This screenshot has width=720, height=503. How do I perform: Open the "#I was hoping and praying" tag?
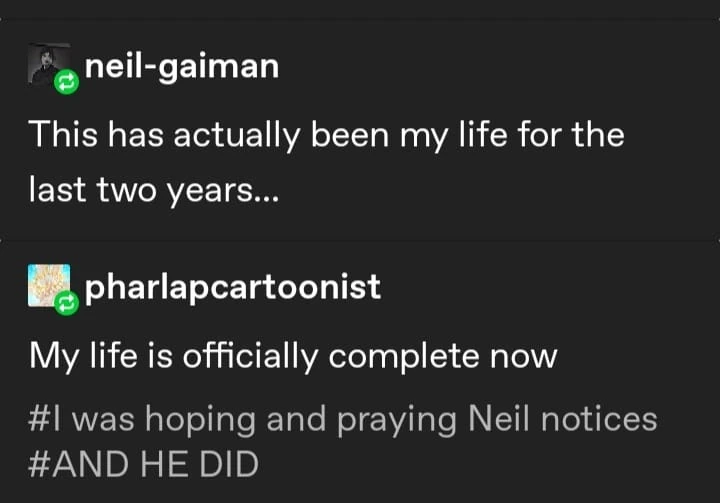coord(342,418)
